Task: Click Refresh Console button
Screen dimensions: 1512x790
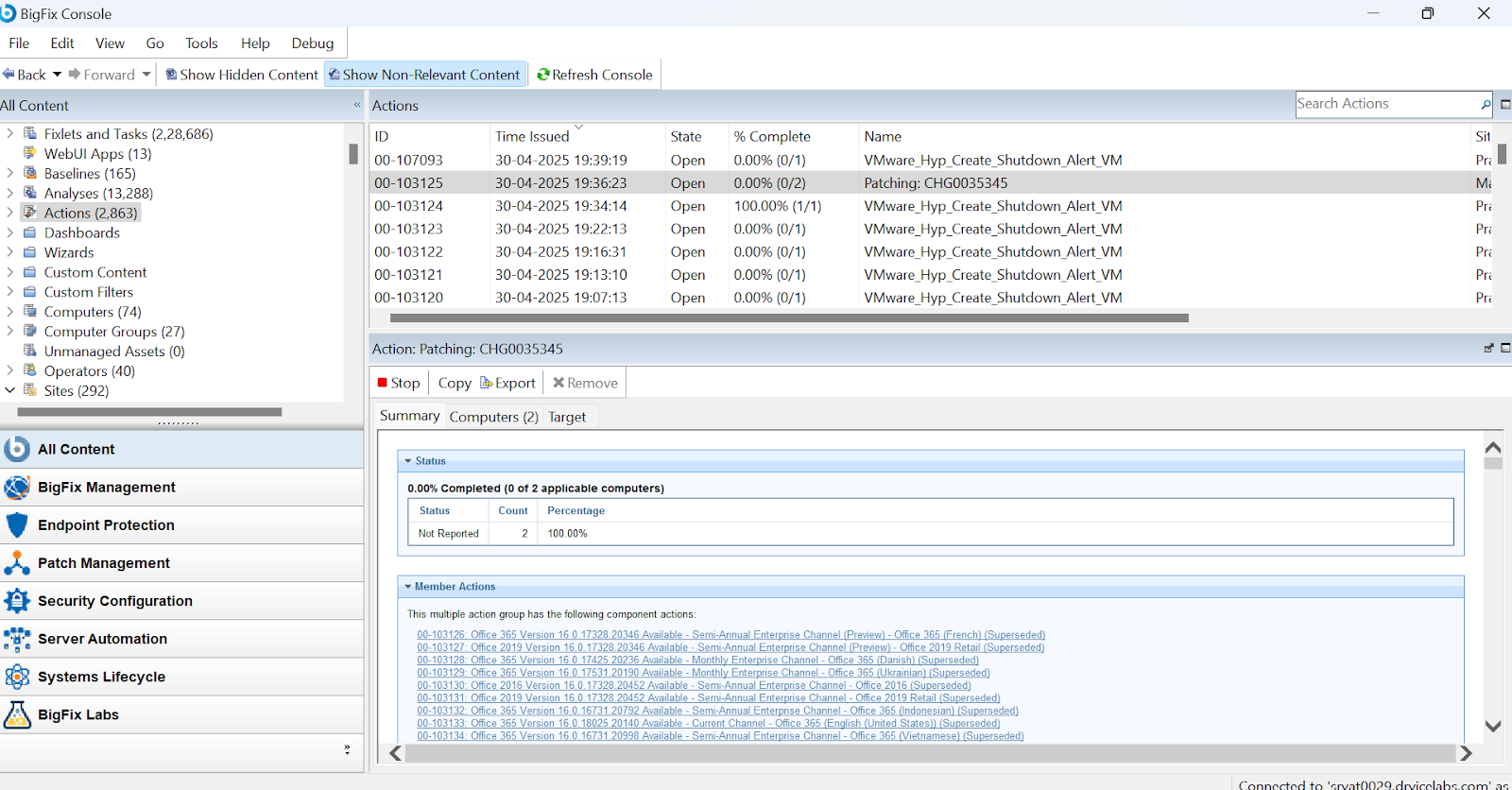Action: point(594,75)
